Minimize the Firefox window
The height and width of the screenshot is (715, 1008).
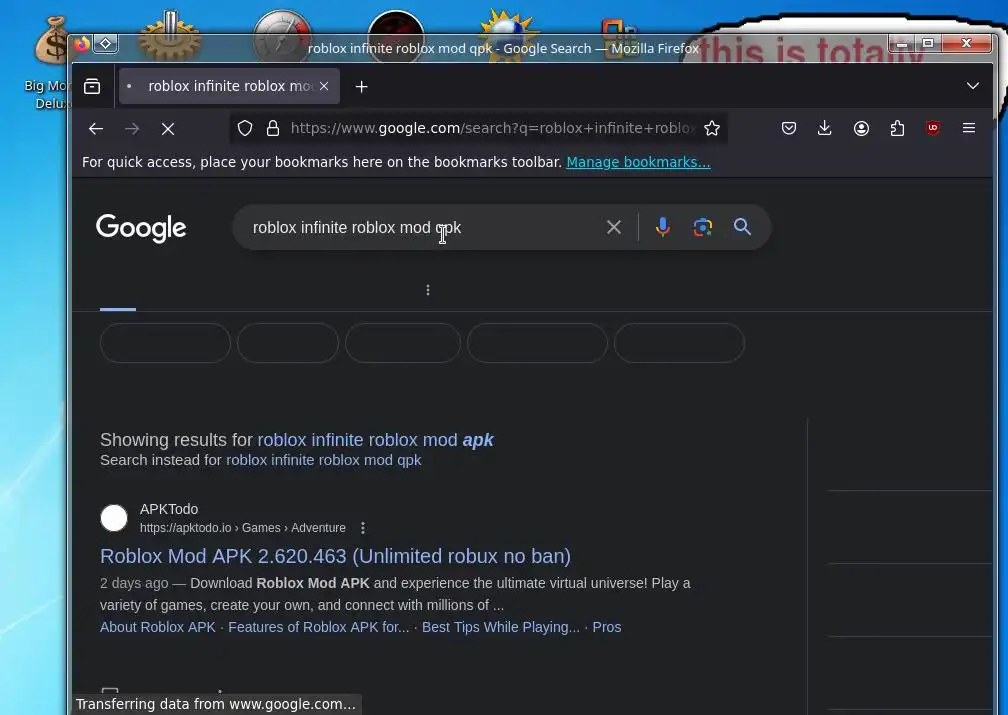point(902,43)
